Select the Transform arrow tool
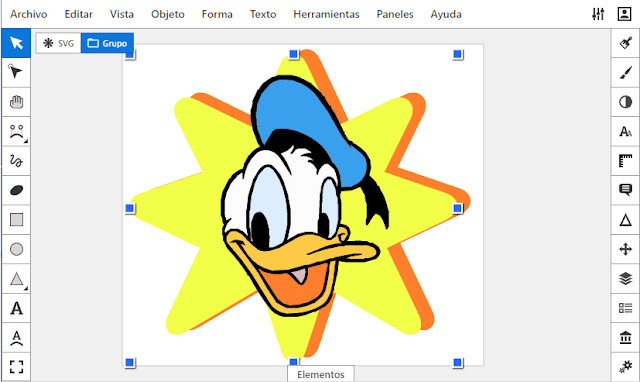This screenshot has width=640, height=382. click(x=16, y=43)
